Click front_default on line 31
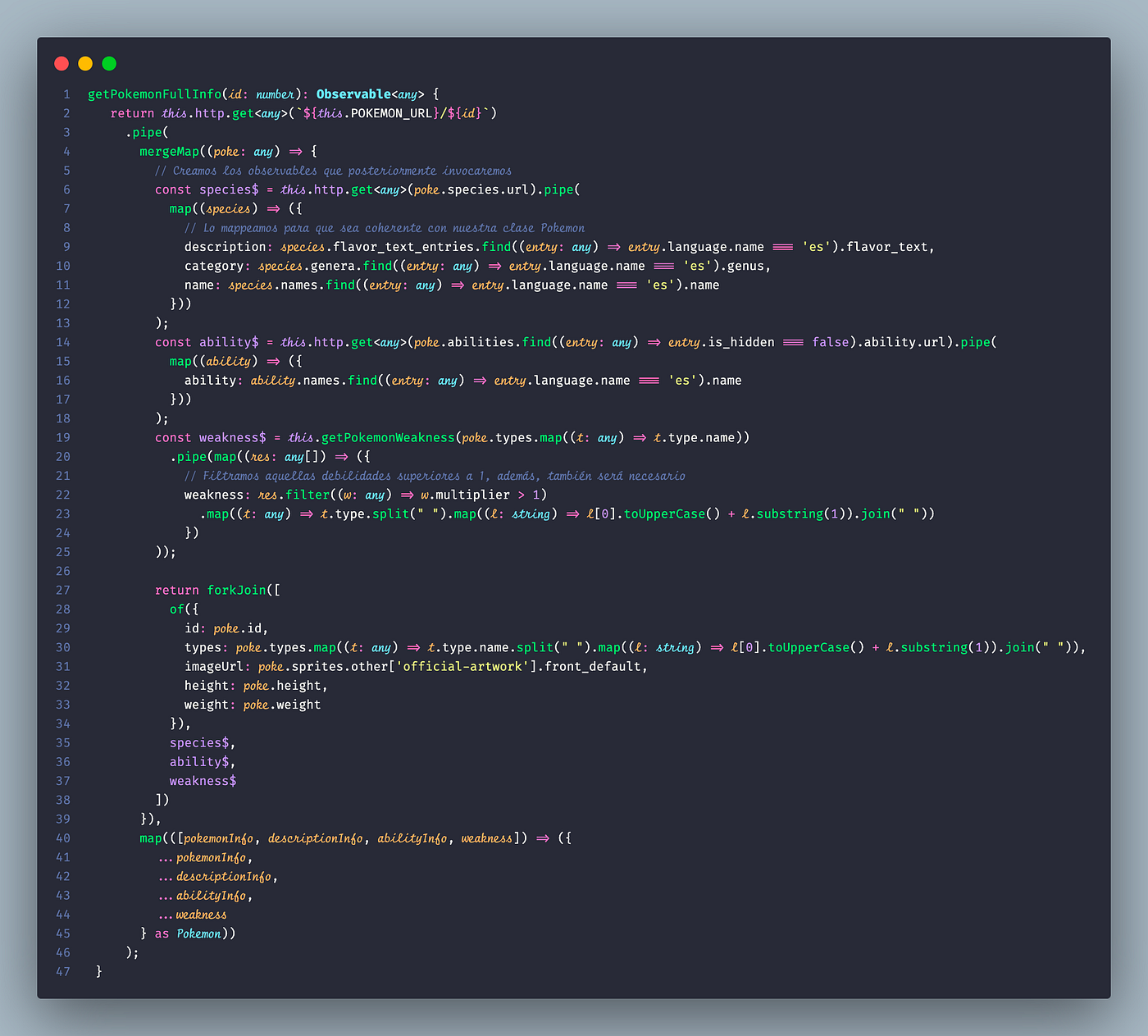 [x=593, y=667]
